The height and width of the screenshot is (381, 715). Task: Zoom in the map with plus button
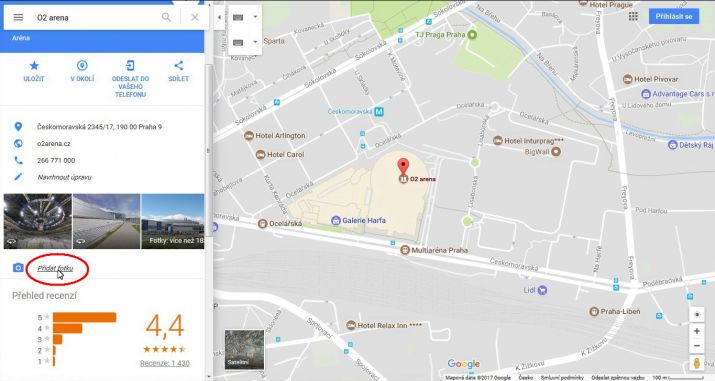[697, 331]
